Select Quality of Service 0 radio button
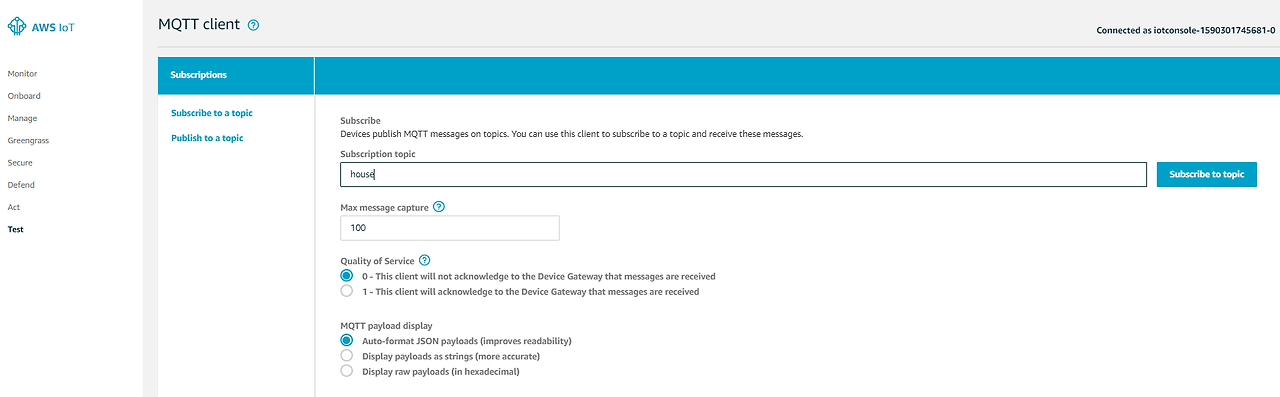1280x397 pixels. 347,276
